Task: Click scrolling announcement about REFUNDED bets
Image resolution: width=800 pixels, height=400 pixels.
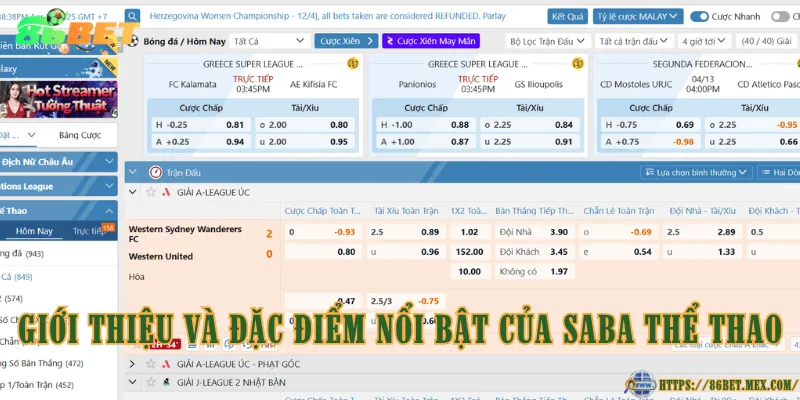Action: (328, 16)
